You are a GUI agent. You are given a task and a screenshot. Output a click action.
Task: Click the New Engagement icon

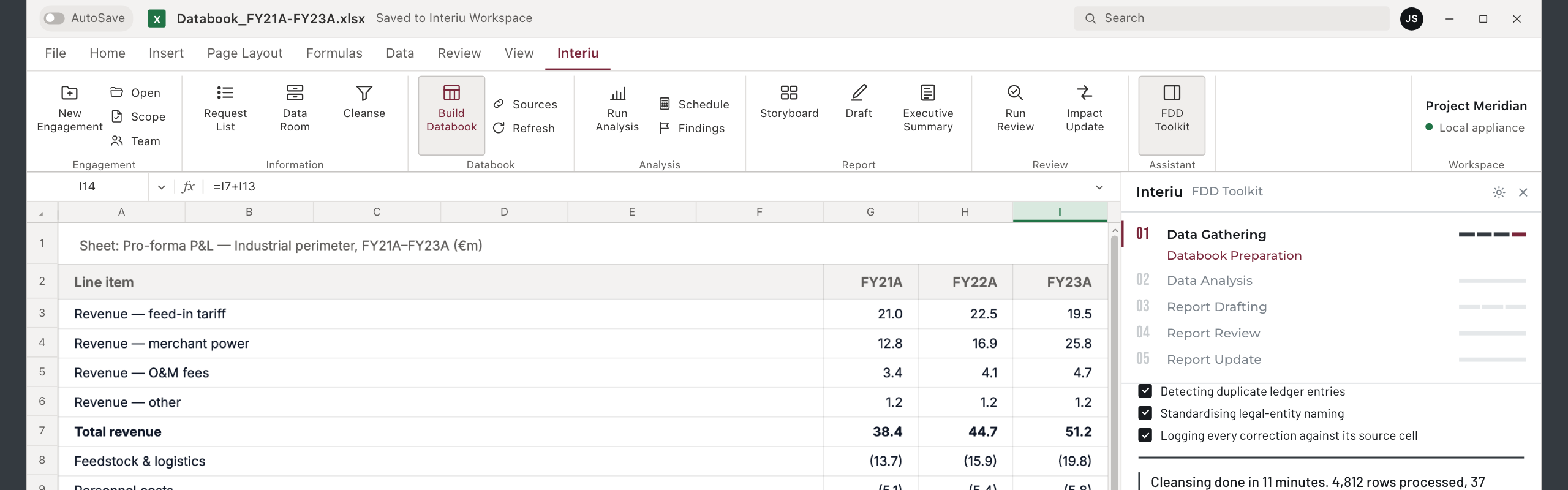coord(69,93)
